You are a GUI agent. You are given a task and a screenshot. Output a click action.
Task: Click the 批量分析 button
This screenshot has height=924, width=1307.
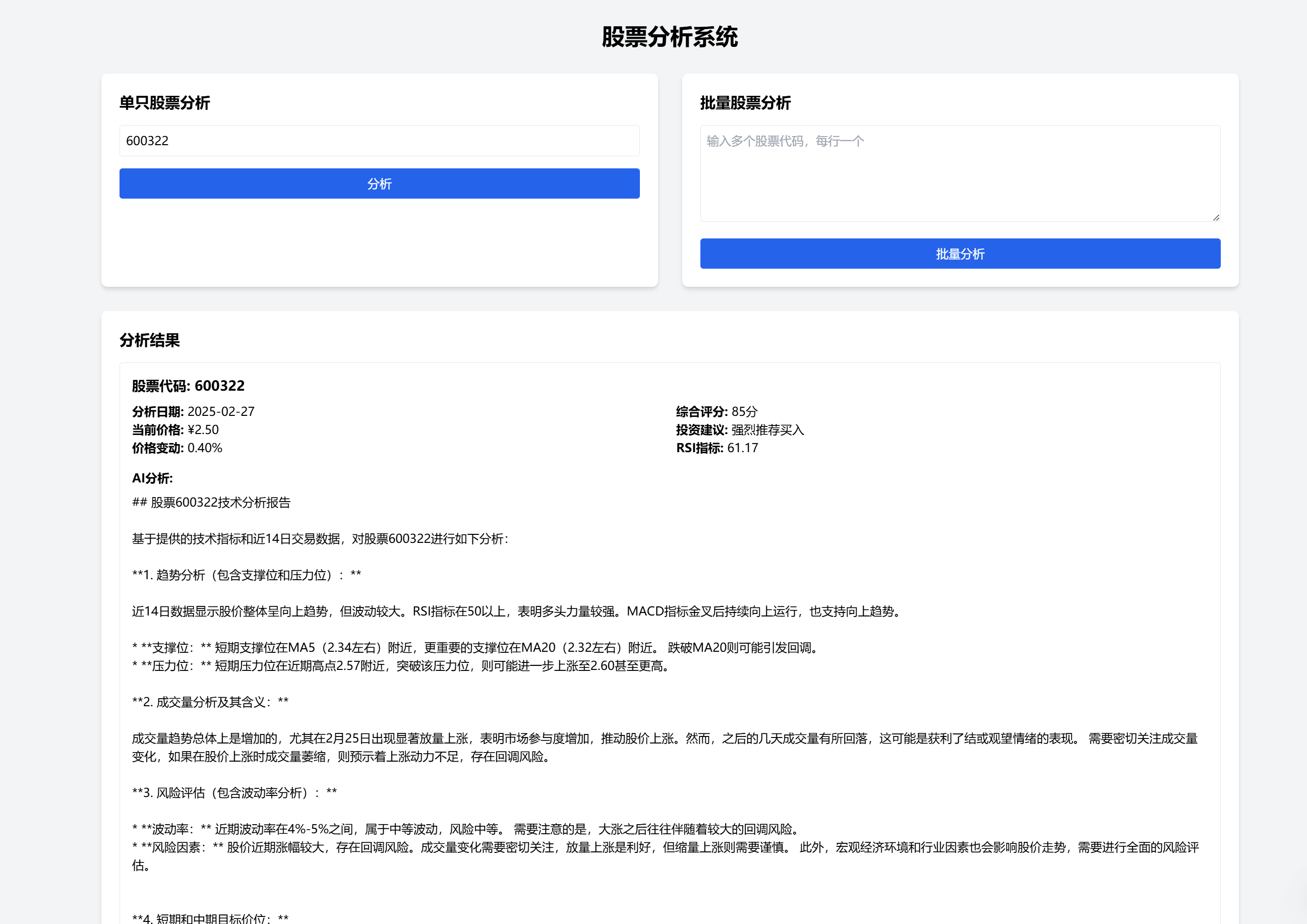click(960, 254)
